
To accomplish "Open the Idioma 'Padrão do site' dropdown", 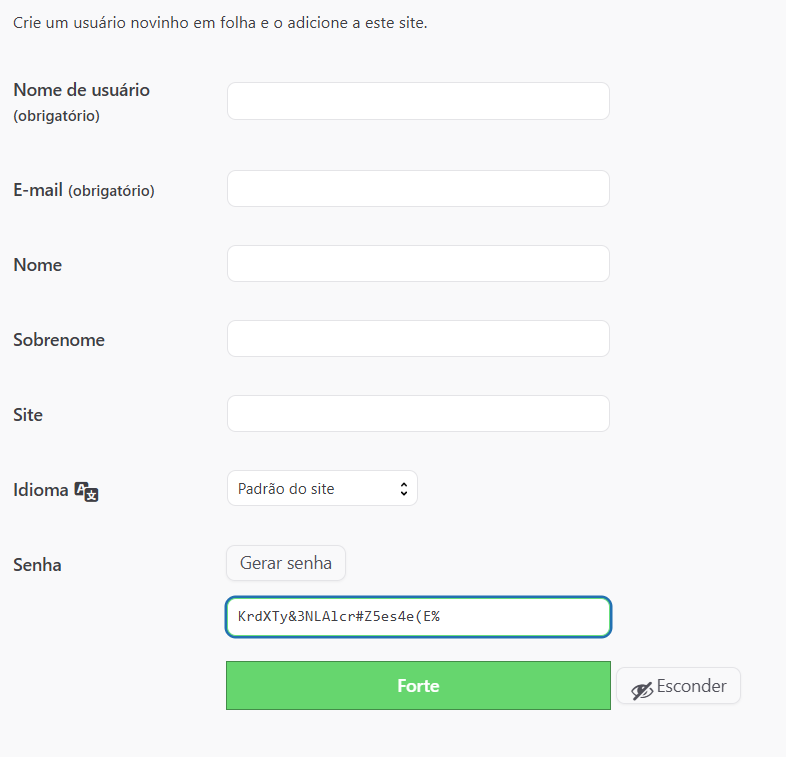I will click(x=321, y=489).
